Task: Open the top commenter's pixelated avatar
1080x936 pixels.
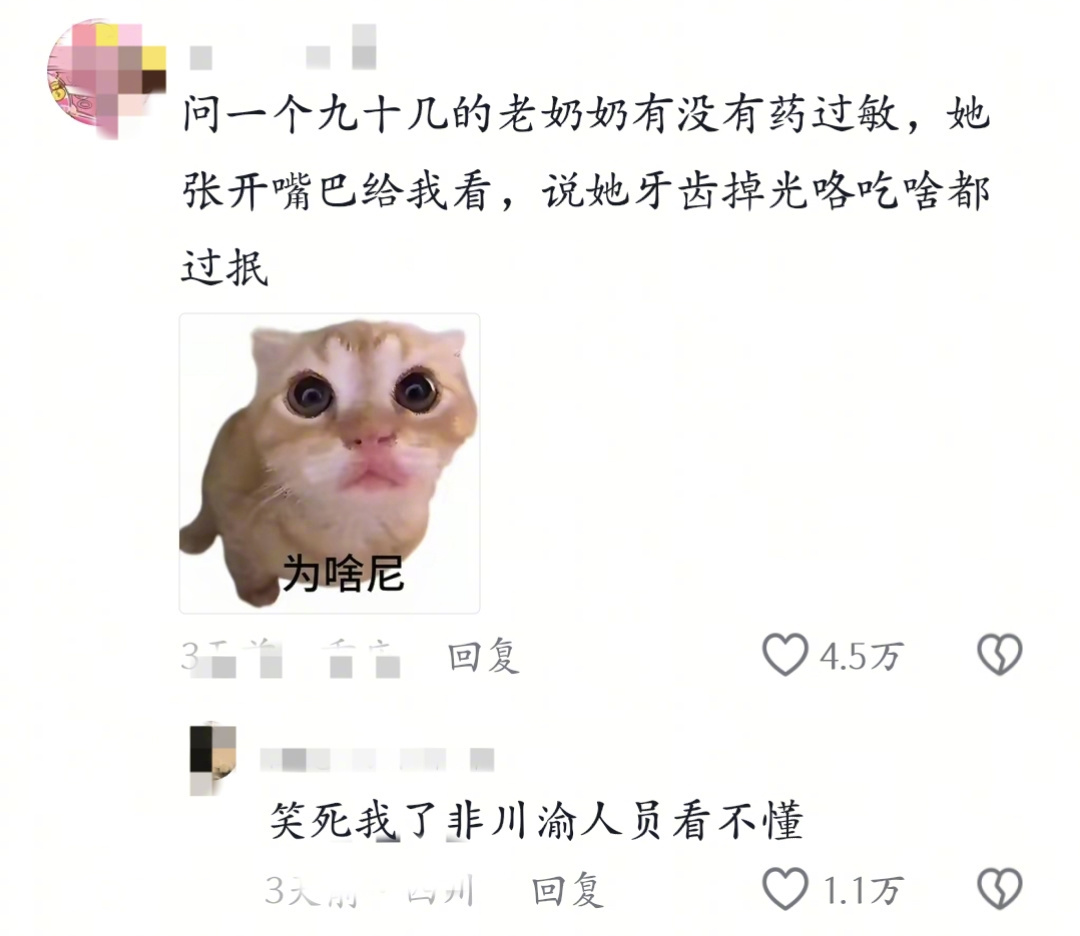Action: pos(107,79)
